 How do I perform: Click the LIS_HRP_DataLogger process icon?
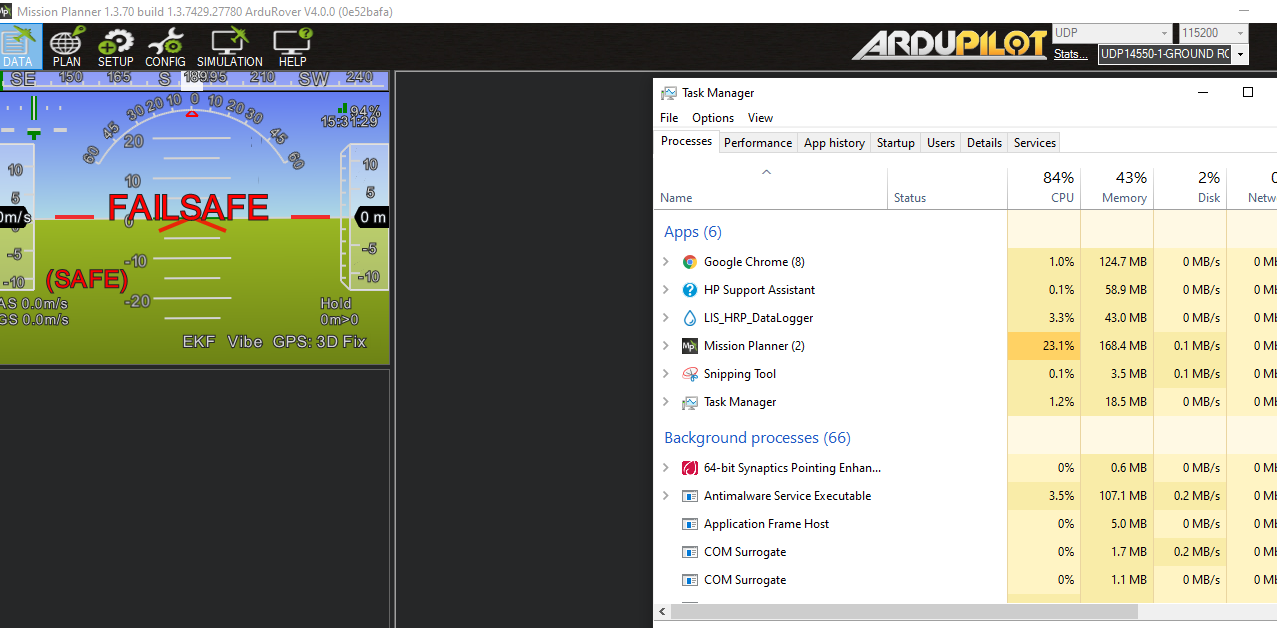[x=690, y=318]
